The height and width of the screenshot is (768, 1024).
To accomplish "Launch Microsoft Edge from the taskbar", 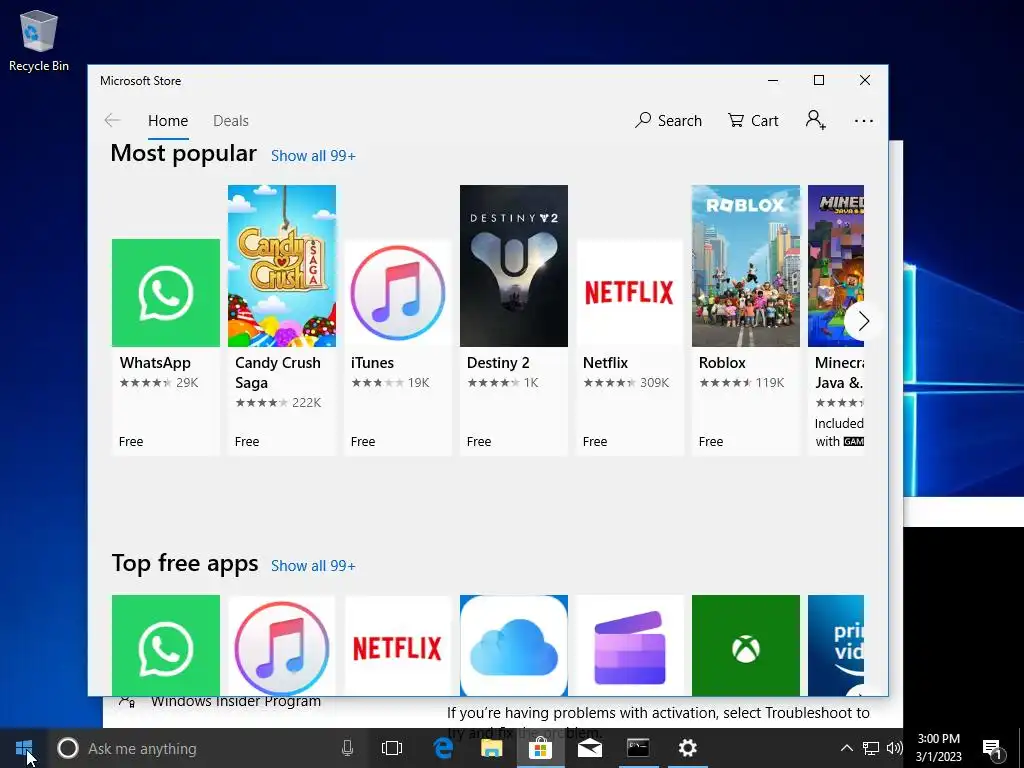I will pyautogui.click(x=443, y=748).
